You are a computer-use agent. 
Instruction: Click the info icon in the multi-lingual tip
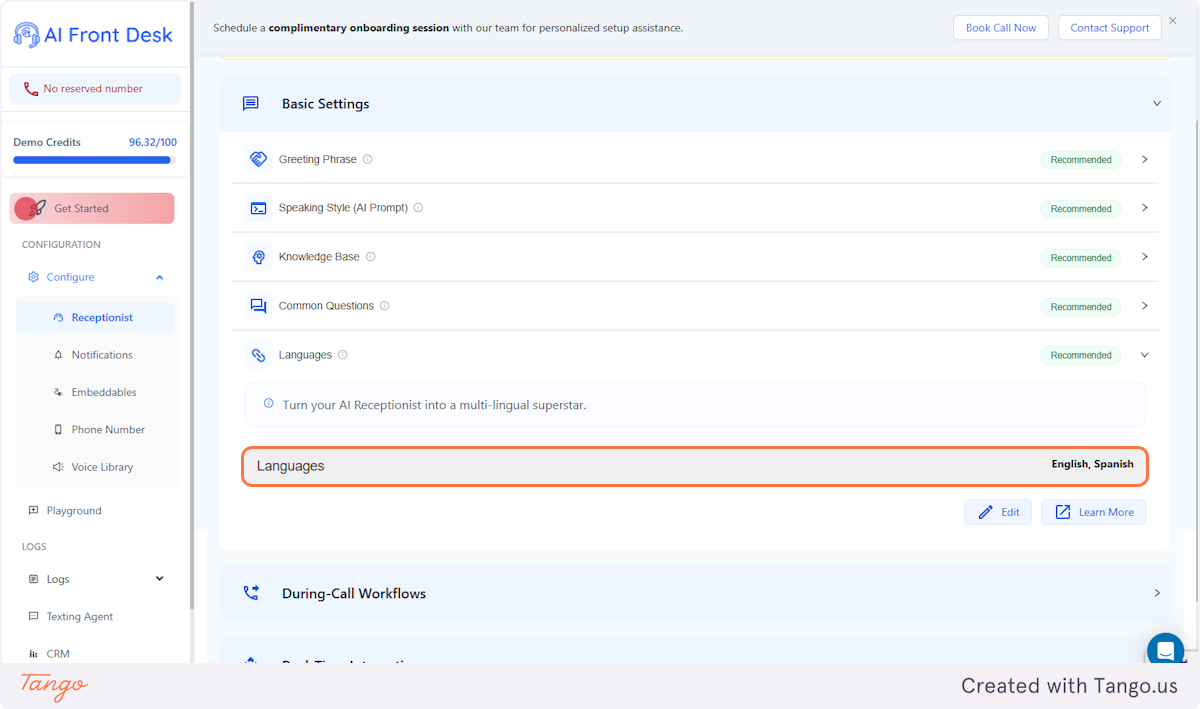point(268,404)
